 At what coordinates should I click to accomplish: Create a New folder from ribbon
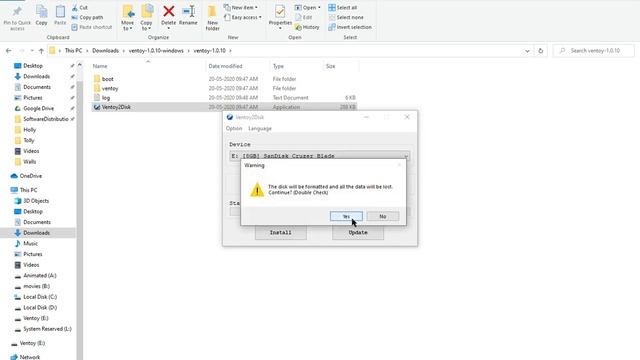(x=212, y=18)
